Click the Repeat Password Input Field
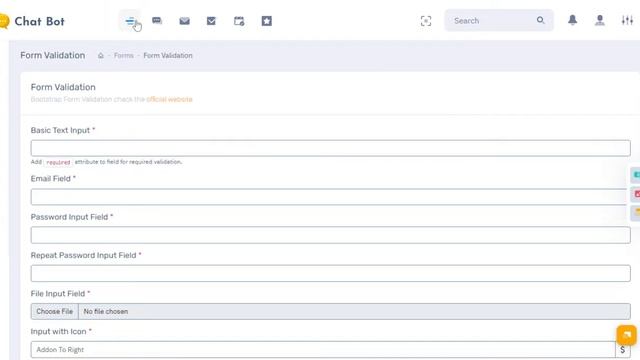 point(331,273)
